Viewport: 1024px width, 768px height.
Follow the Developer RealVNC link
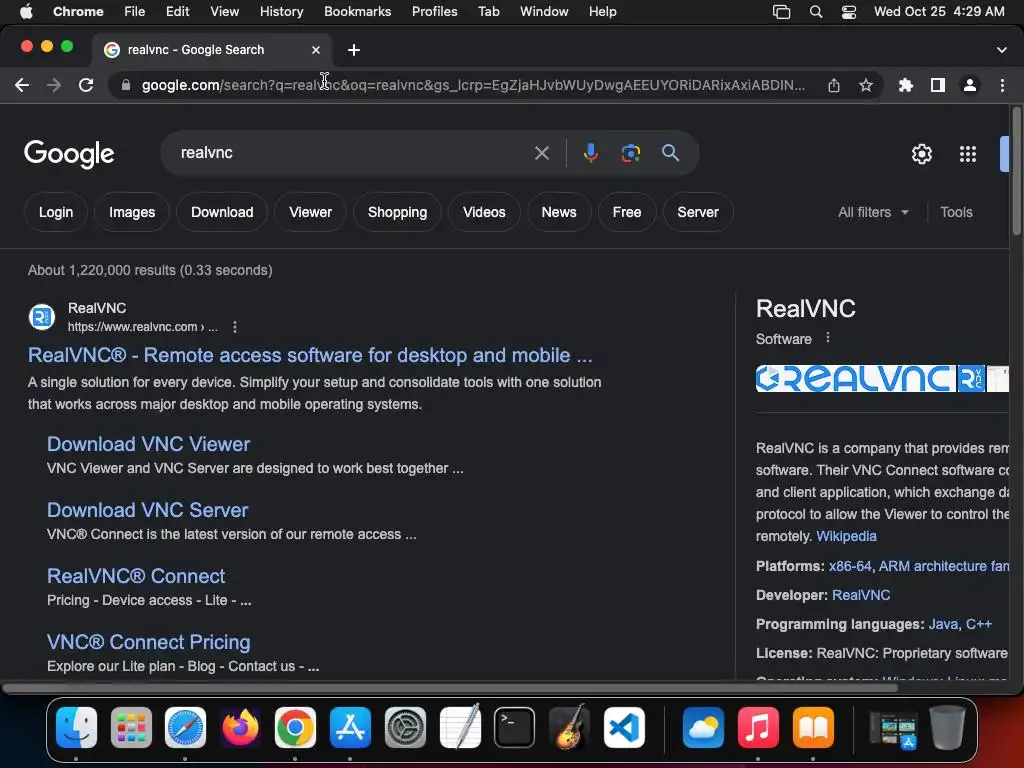[x=861, y=596]
